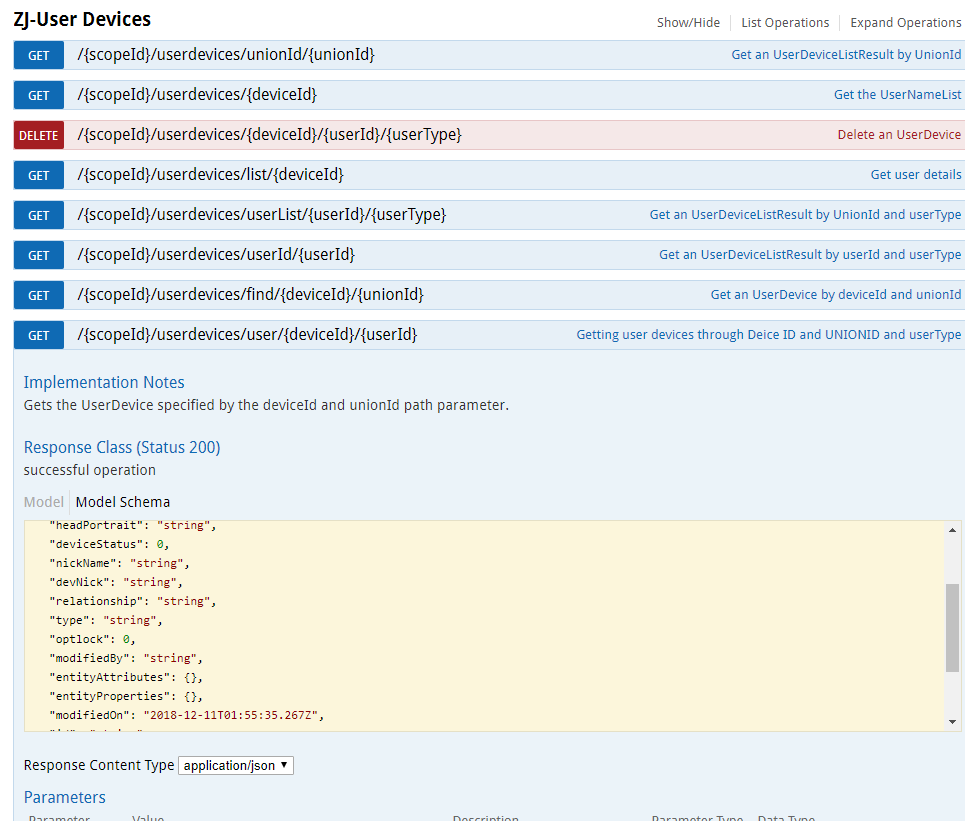
Task: Expand /userdevices/userList/{userId}/{userType} operation
Action: click(x=262, y=215)
